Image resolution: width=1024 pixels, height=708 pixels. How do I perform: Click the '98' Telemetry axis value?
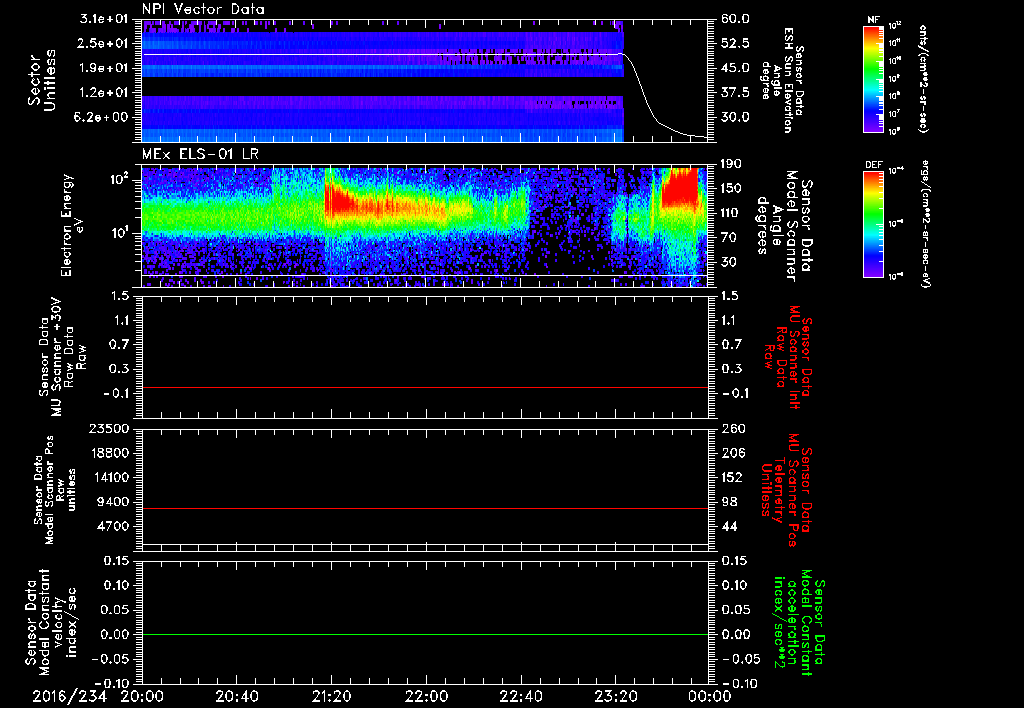[x=728, y=502]
